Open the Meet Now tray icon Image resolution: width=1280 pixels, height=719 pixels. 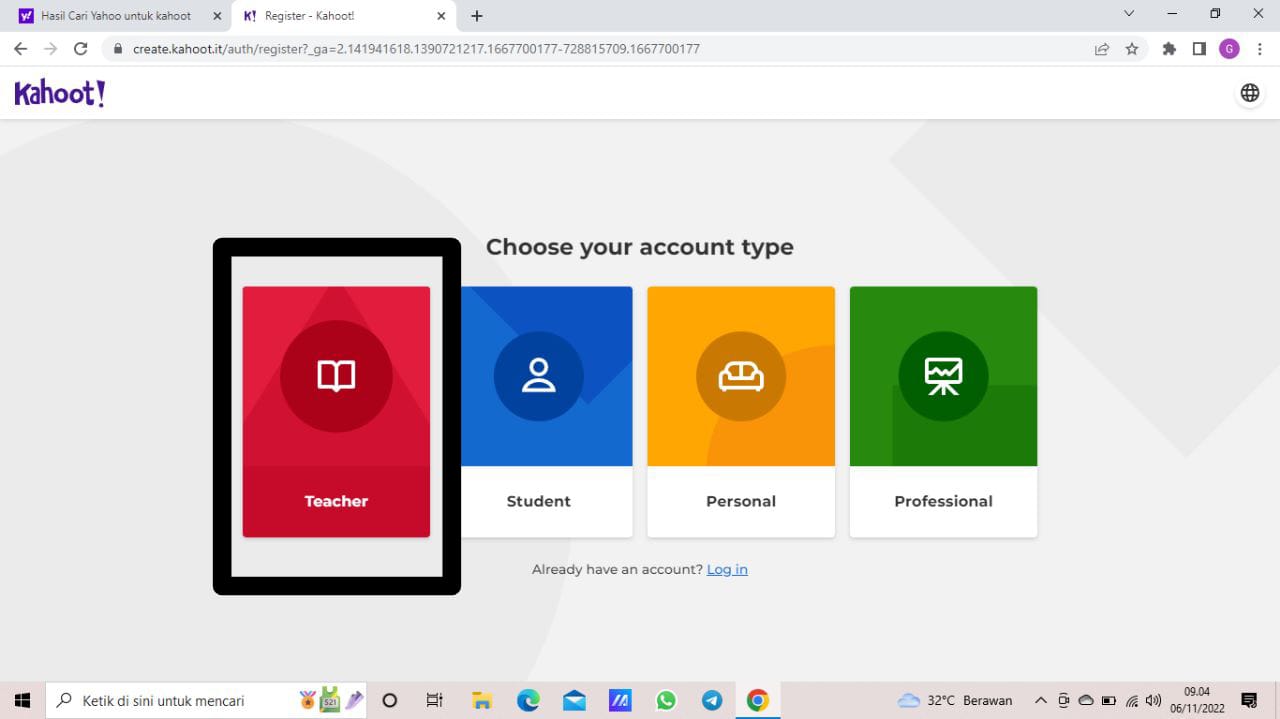pyautogui.click(x=1063, y=700)
